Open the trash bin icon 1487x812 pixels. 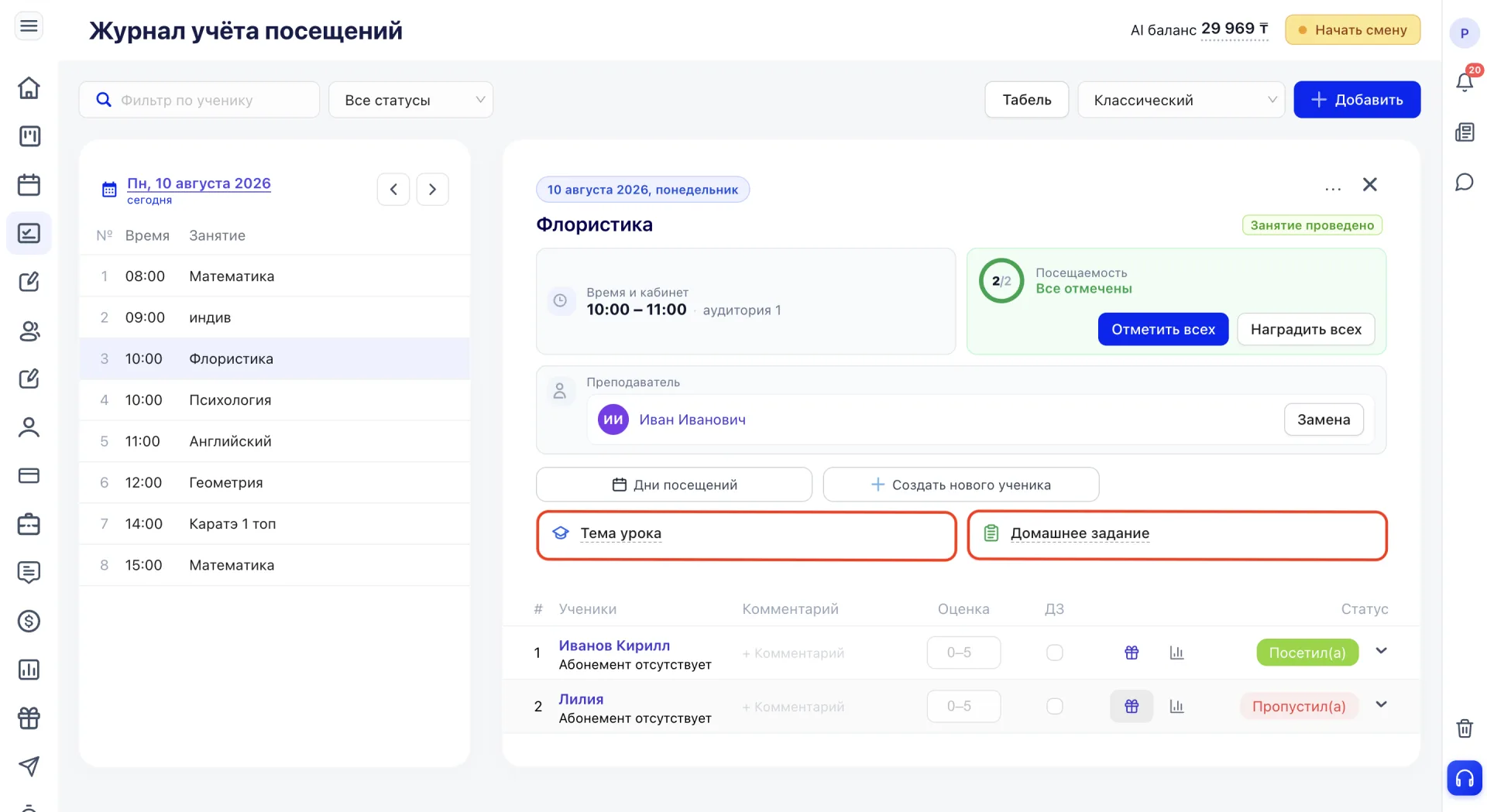pyautogui.click(x=1465, y=728)
